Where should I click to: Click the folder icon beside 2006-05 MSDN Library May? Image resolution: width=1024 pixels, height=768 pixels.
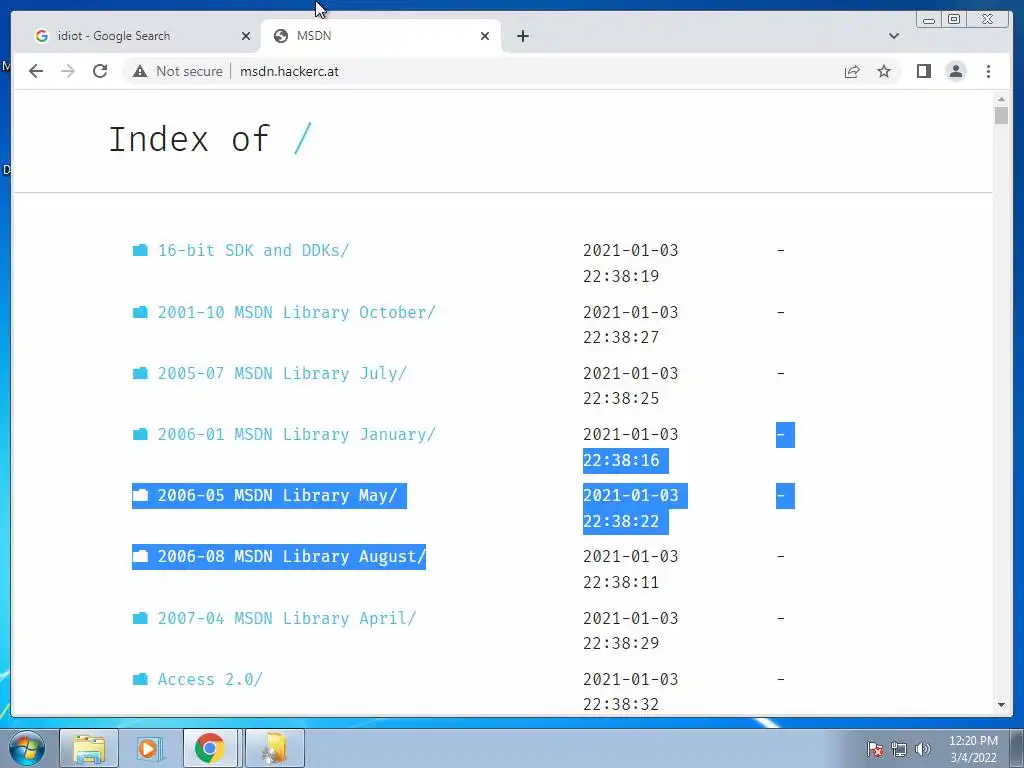coord(140,496)
